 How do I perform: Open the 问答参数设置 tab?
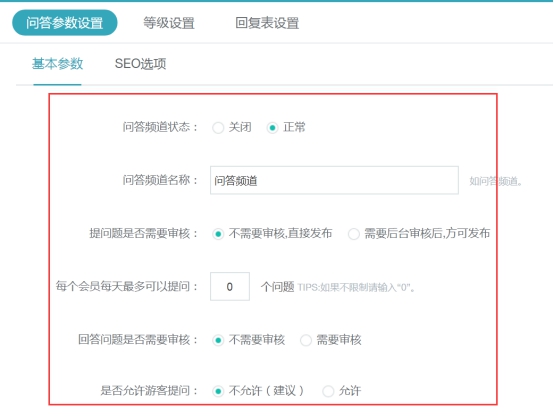click(x=65, y=23)
